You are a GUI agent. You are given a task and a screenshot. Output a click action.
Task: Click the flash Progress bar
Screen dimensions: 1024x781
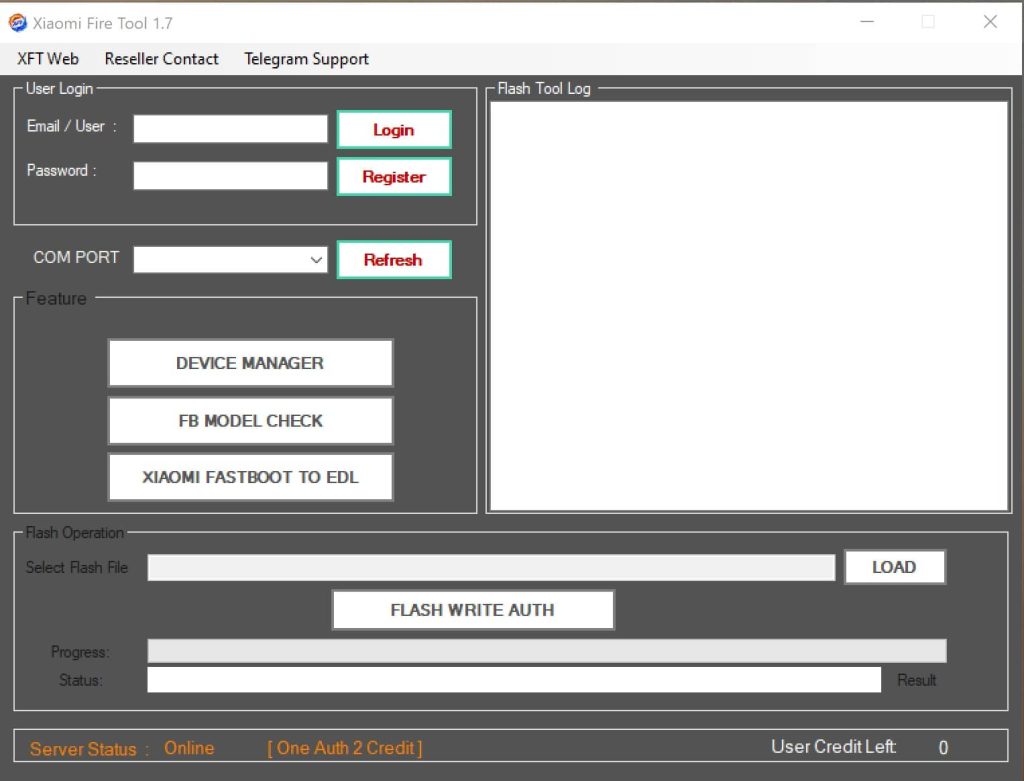coord(546,651)
